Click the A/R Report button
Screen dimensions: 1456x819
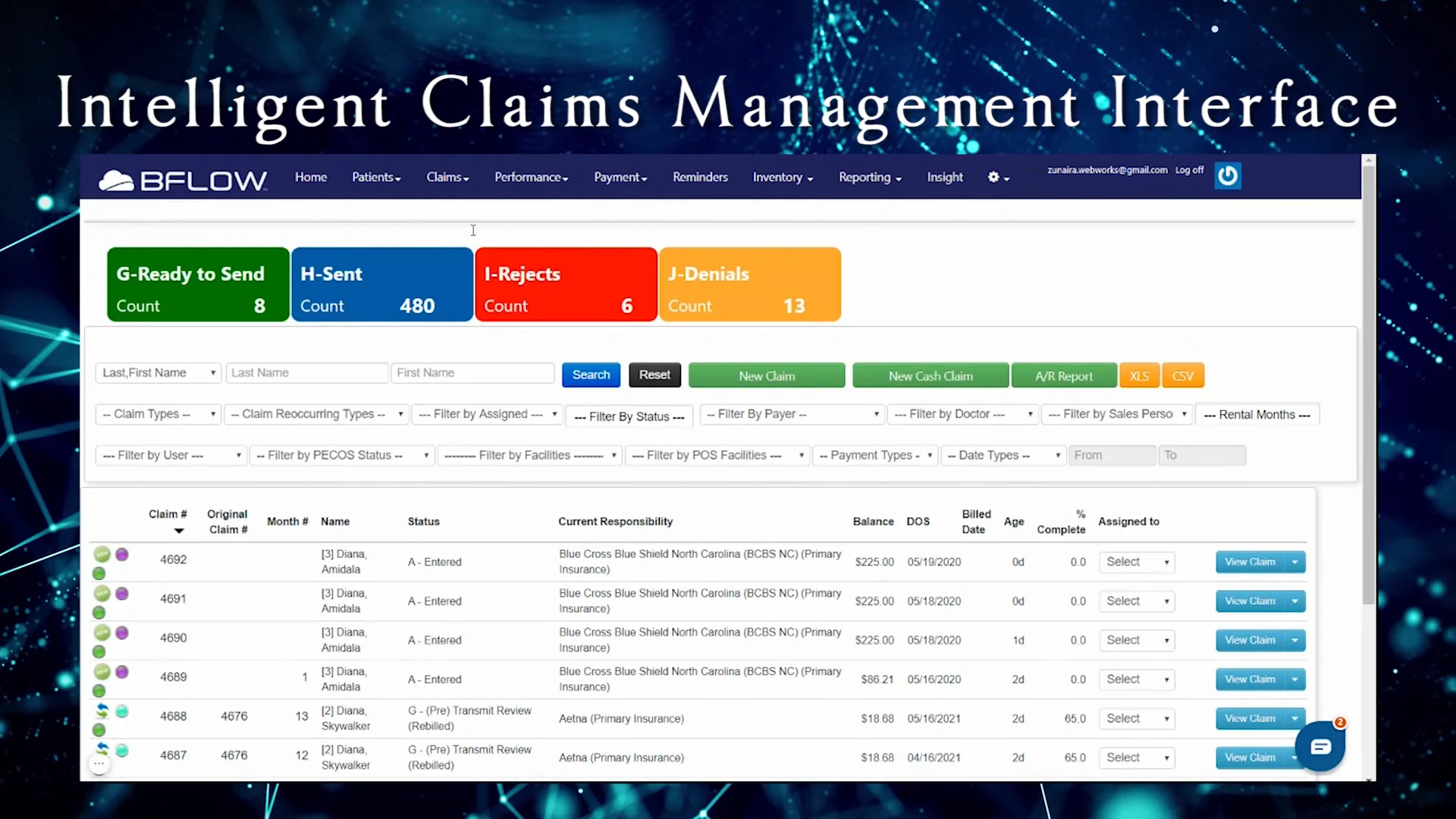click(x=1064, y=375)
